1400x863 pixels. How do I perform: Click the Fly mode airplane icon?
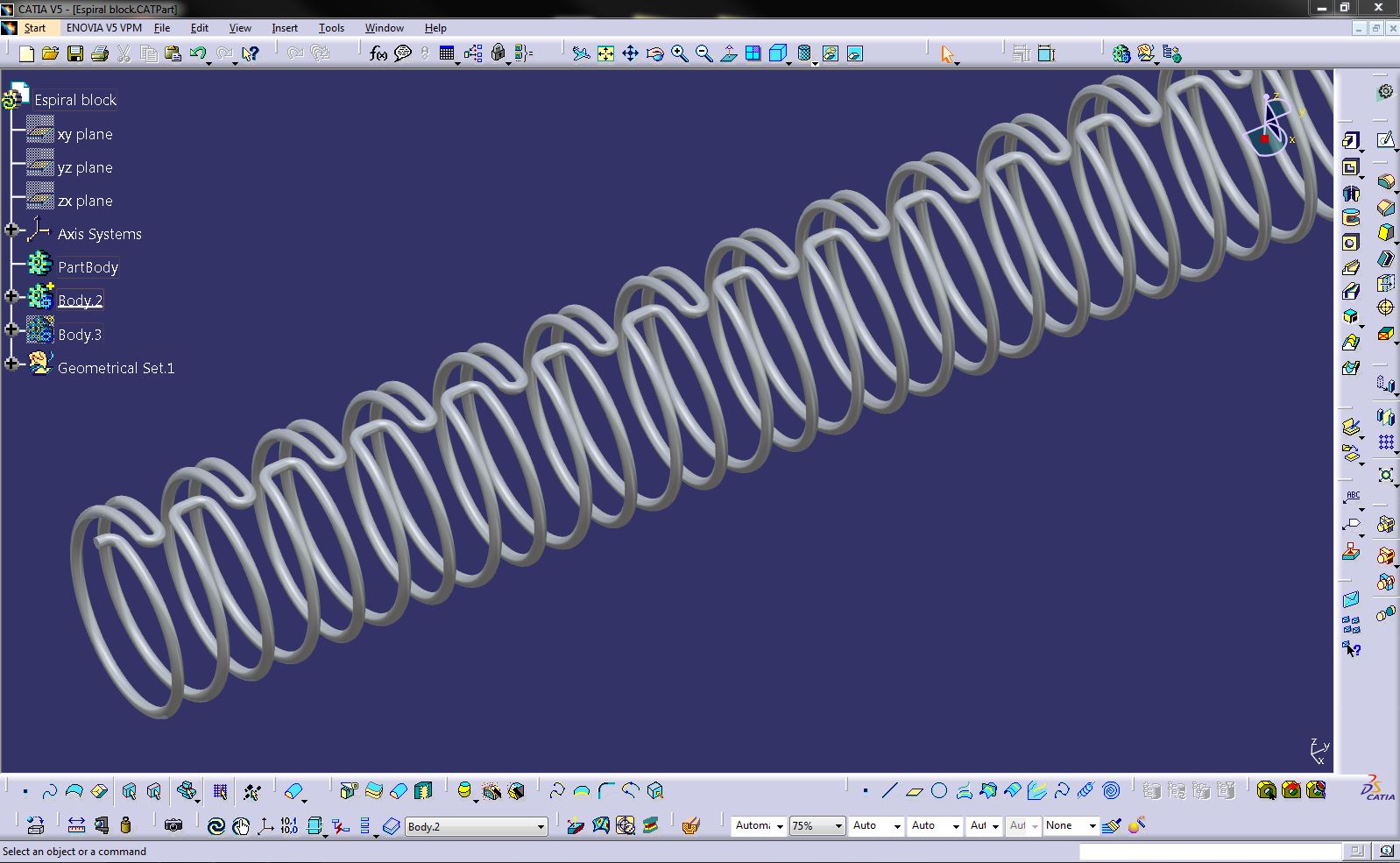pyautogui.click(x=581, y=54)
